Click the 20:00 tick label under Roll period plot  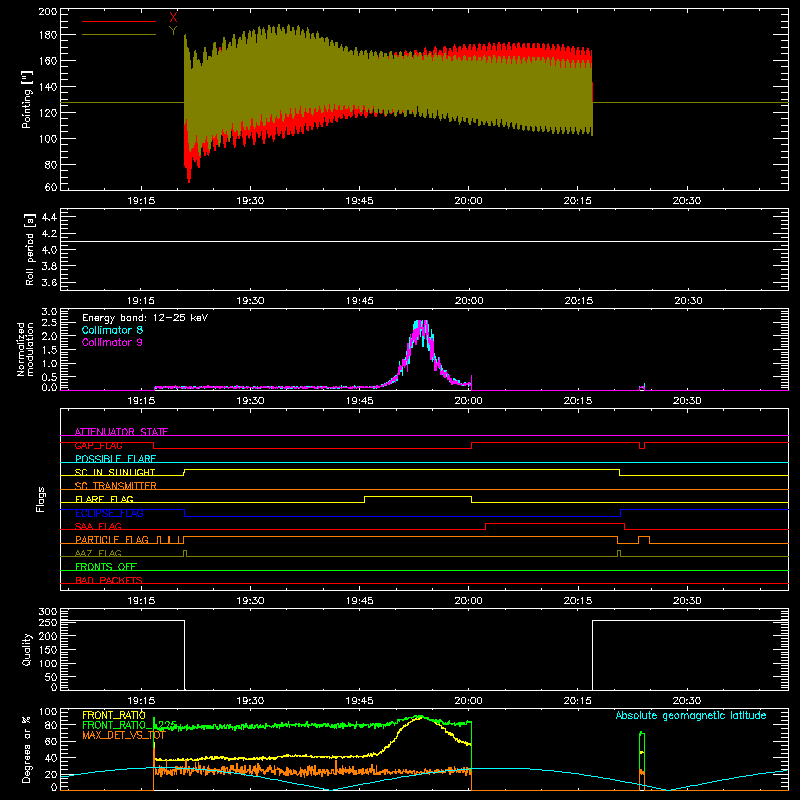tap(468, 301)
